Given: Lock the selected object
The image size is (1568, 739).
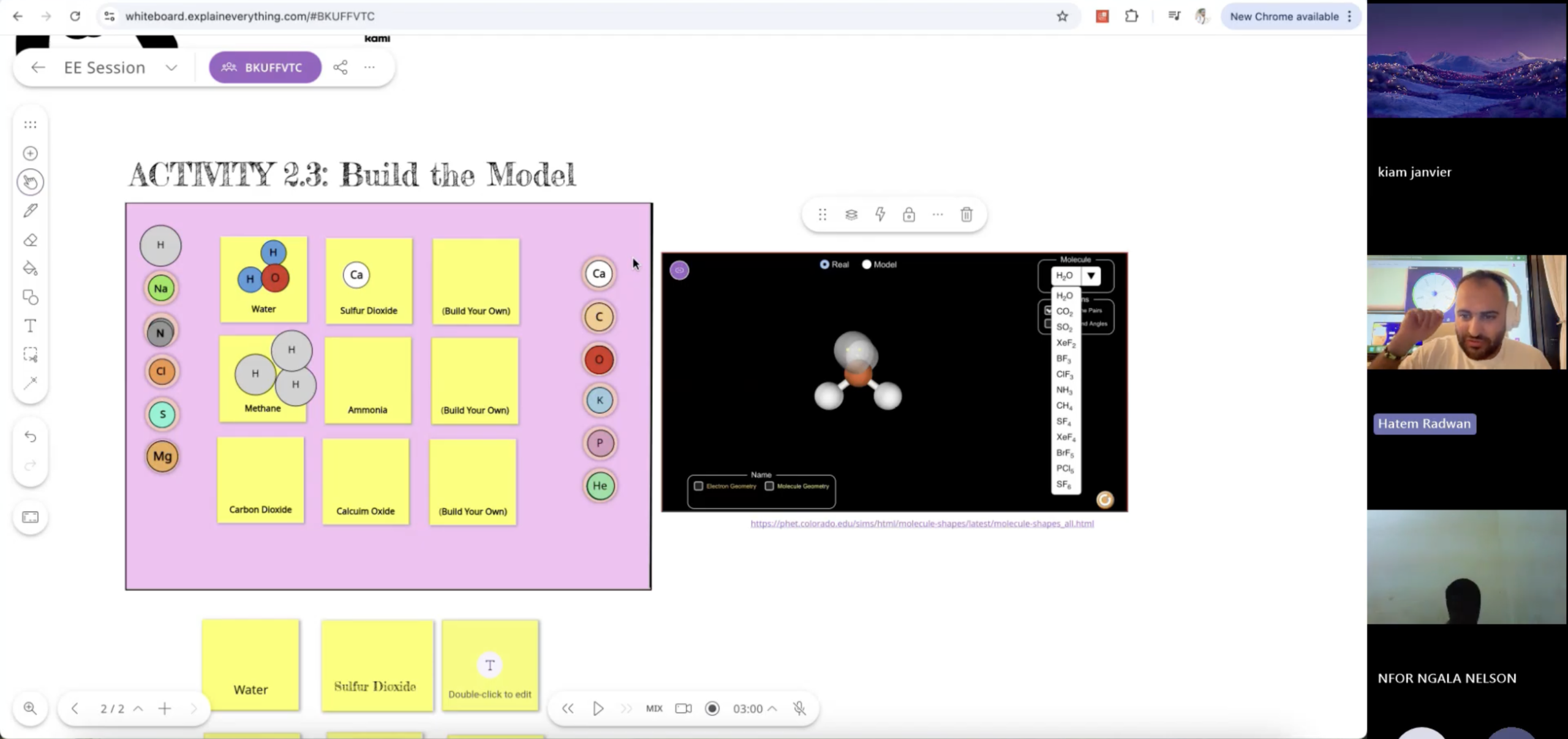Looking at the screenshot, I should tap(908, 214).
